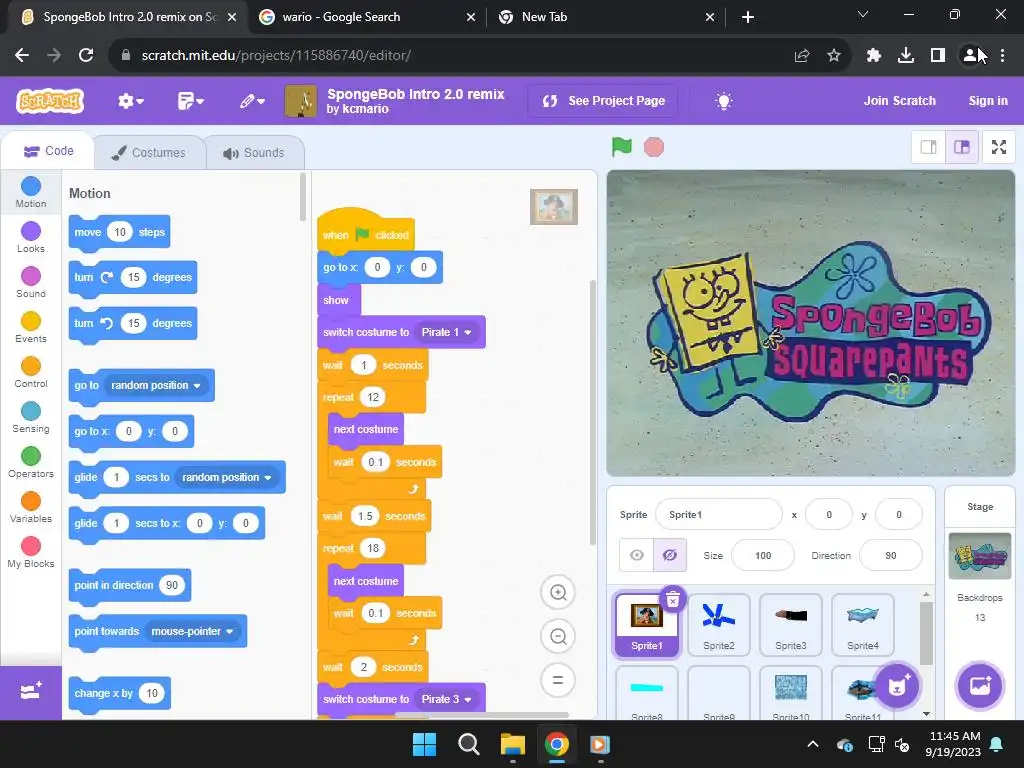The image size is (1024, 768).
Task: Click the move 10 steps block
Action: point(120,232)
